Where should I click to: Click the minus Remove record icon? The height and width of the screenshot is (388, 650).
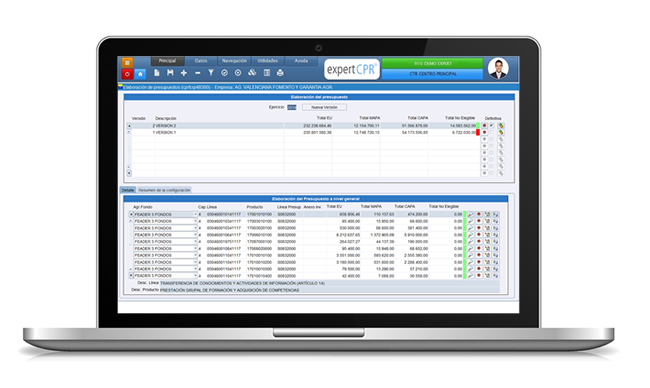[198, 73]
